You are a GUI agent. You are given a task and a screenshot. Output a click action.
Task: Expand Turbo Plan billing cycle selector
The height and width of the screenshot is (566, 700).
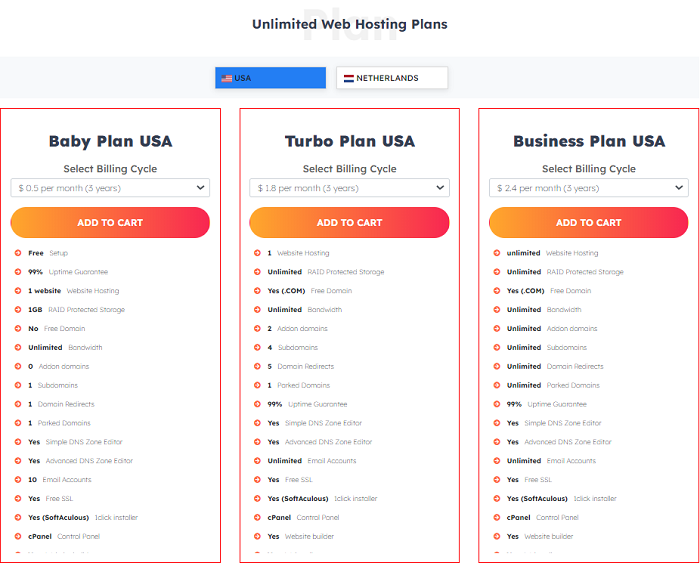coord(350,188)
